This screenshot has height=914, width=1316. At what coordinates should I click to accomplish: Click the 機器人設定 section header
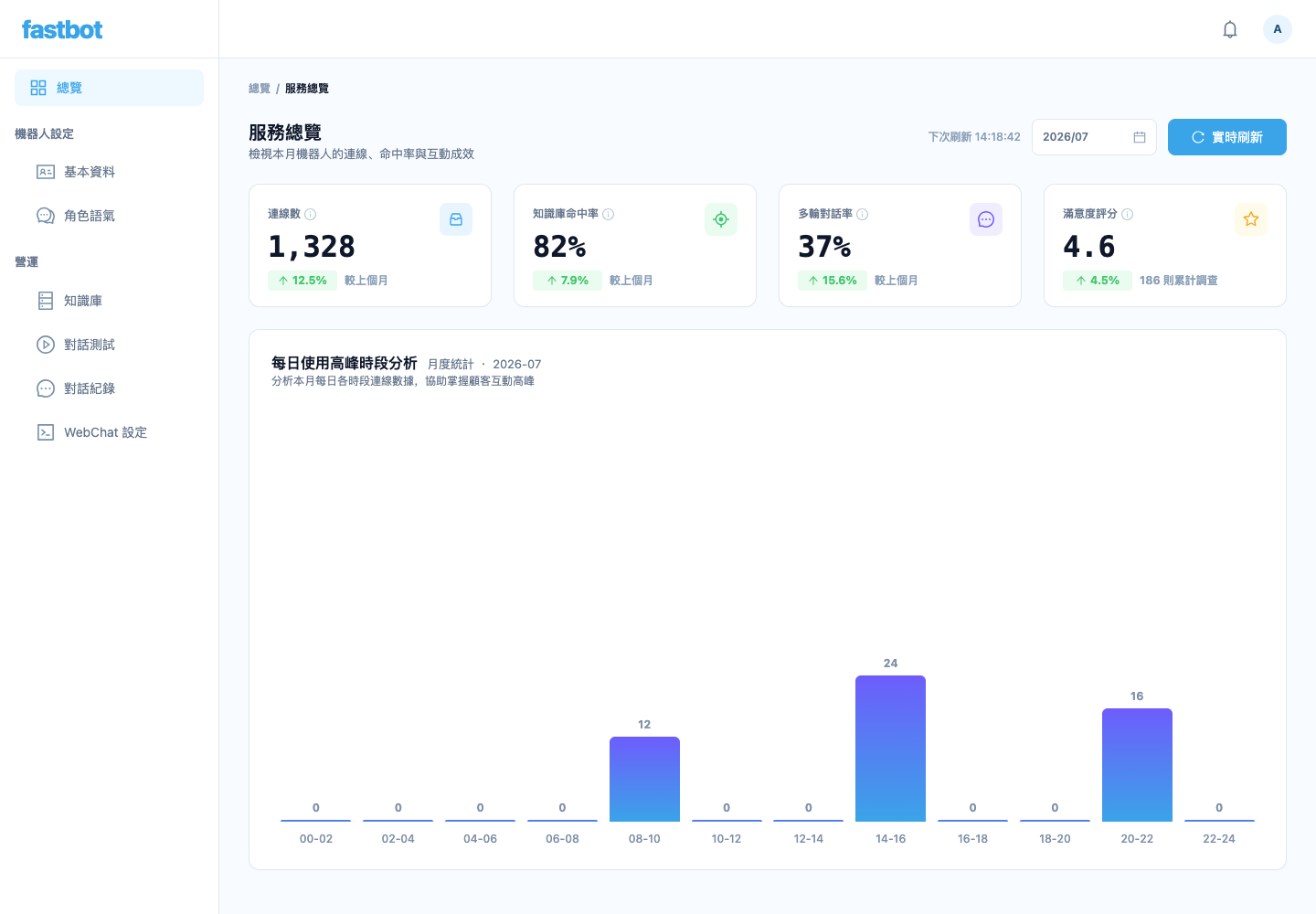click(x=44, y=133)
